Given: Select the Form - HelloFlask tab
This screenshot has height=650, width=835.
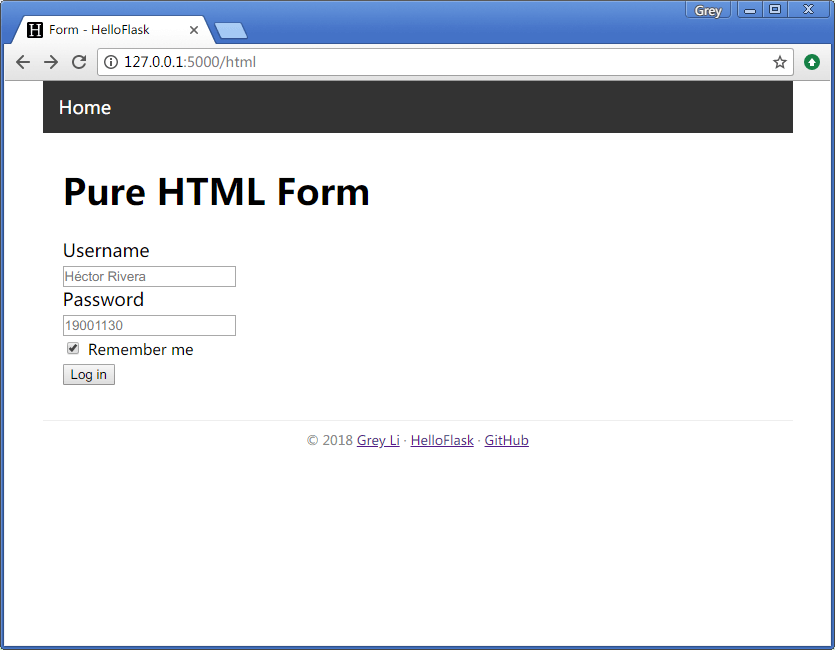Looking at the screenshot, I should point(113,30).
